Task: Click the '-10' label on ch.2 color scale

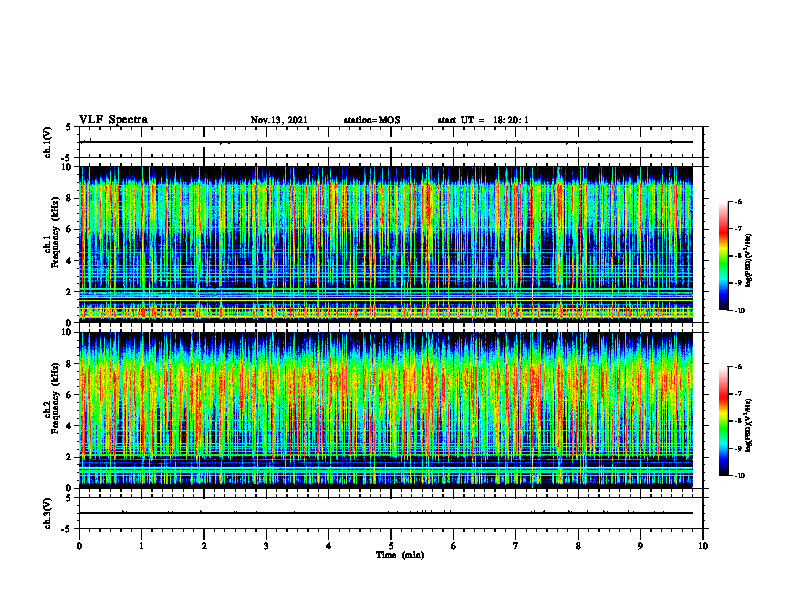Action: (739, 476)
